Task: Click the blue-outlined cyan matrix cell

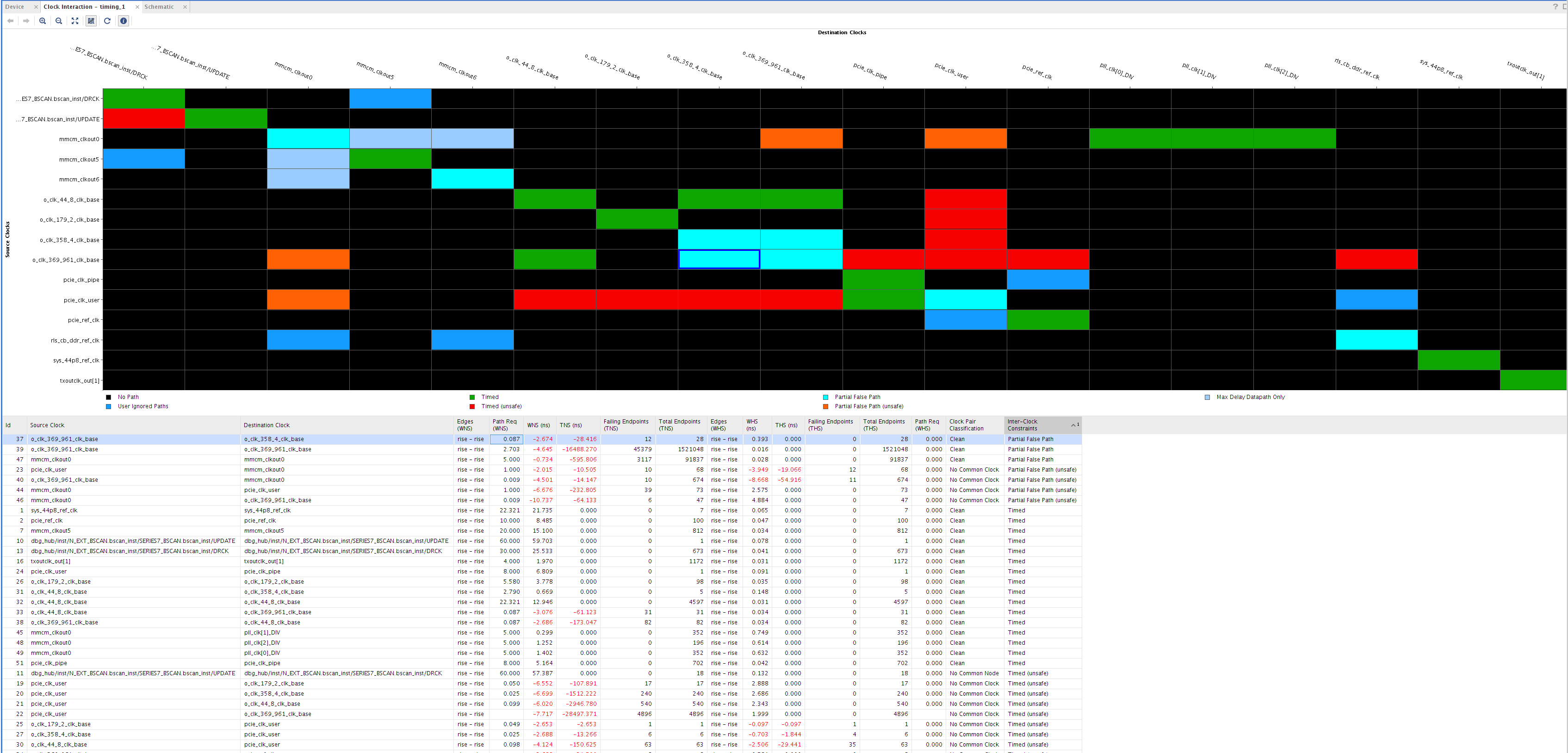Action: click(719, 259)
